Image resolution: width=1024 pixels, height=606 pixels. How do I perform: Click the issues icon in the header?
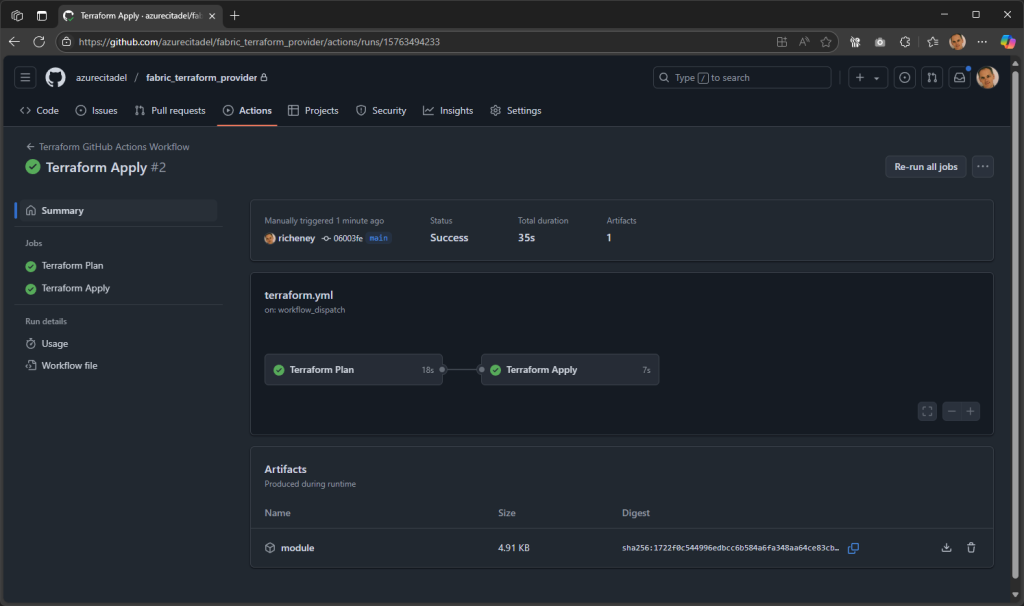904,77
